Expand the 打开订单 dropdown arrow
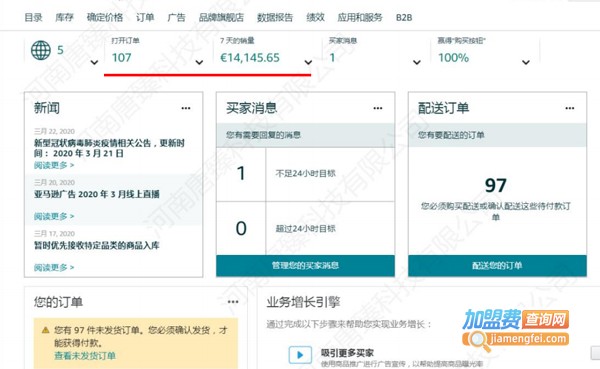600x369 pixels. 199,62
